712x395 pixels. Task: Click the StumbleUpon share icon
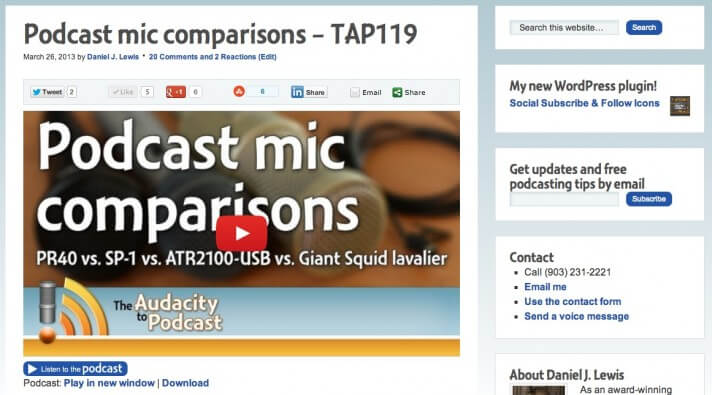tap(239, 92)
